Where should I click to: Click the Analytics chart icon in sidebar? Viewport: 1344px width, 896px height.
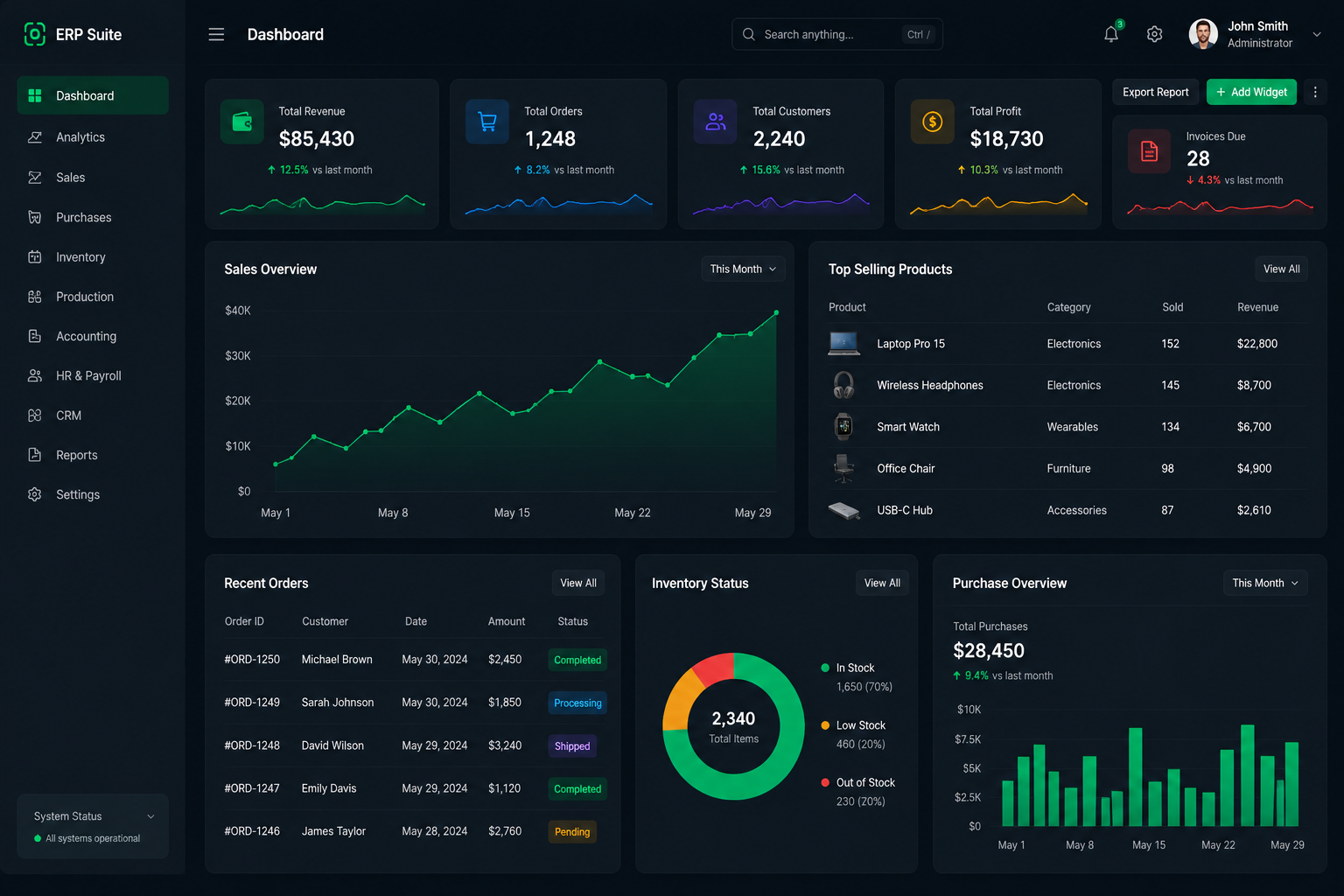35,137
